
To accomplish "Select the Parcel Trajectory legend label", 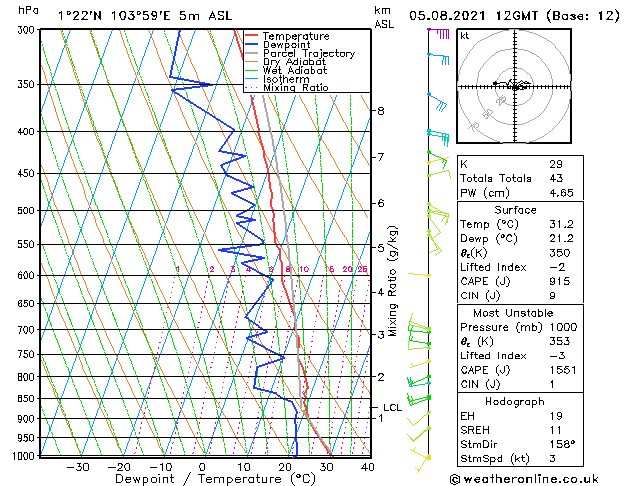I will pyautogui.click(x=309, y=53).
